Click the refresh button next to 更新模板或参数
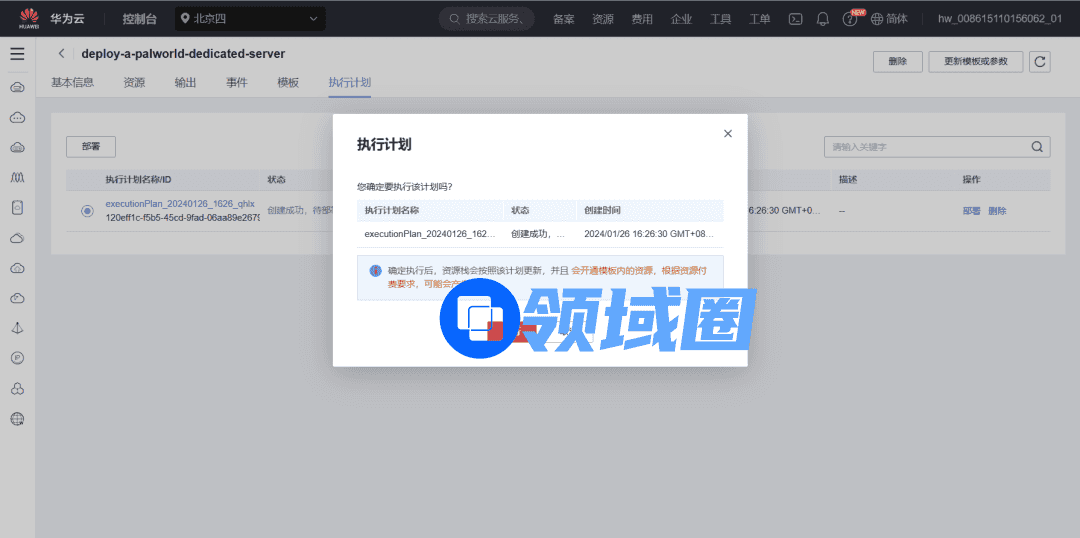 tap(1040, 62)
